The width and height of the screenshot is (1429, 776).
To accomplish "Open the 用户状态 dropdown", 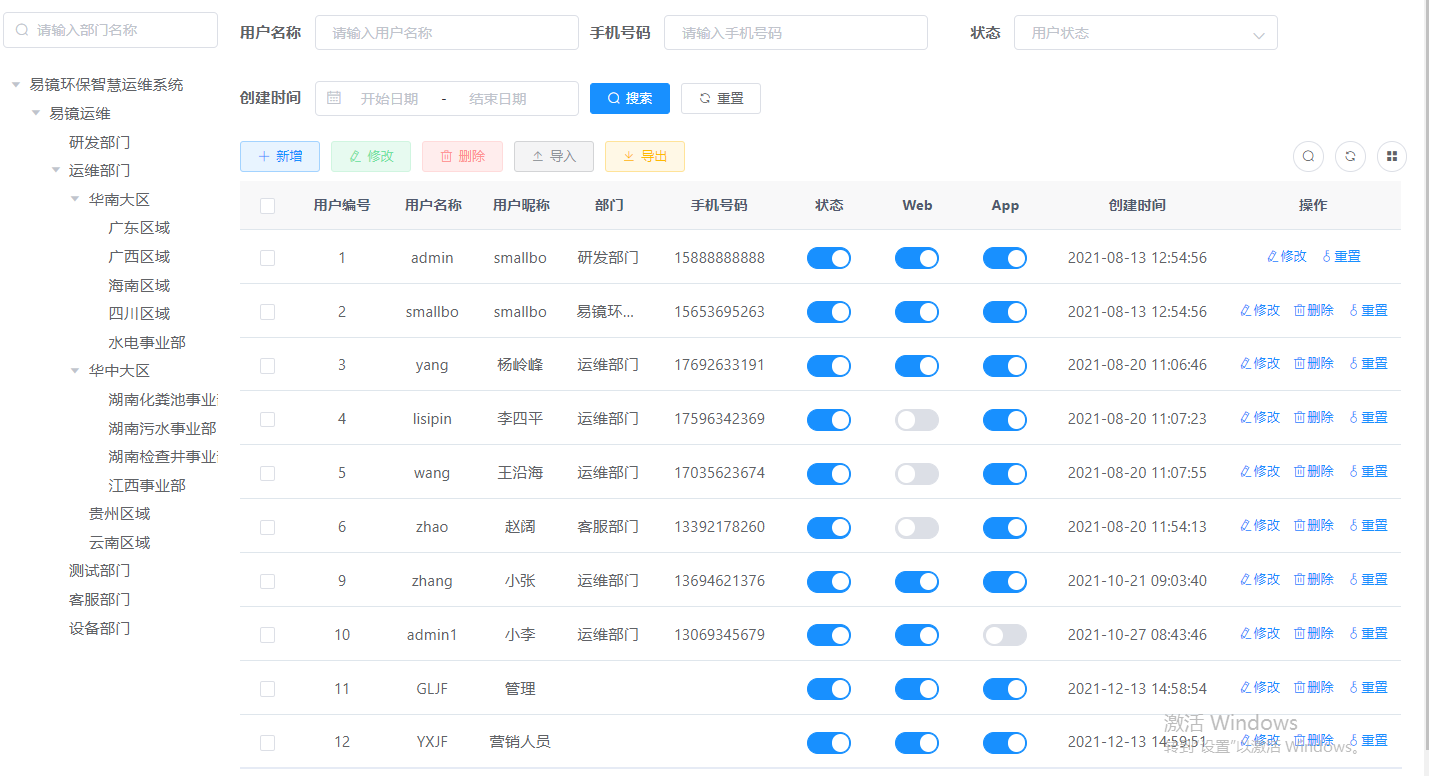I will click(1145, 33).
